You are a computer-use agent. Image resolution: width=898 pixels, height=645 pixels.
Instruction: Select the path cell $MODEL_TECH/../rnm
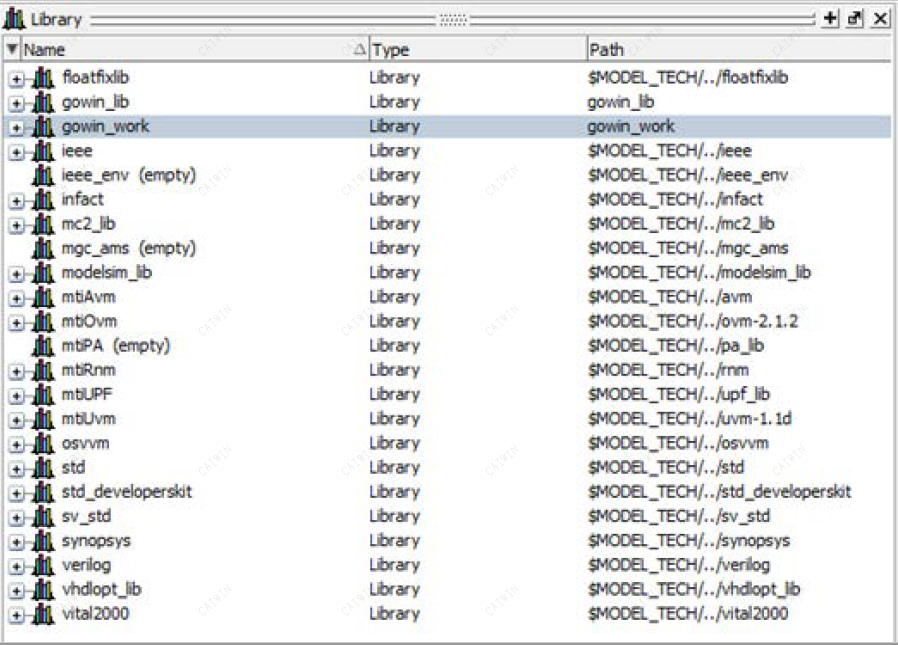pyautogui.click(x=668, y=370)
